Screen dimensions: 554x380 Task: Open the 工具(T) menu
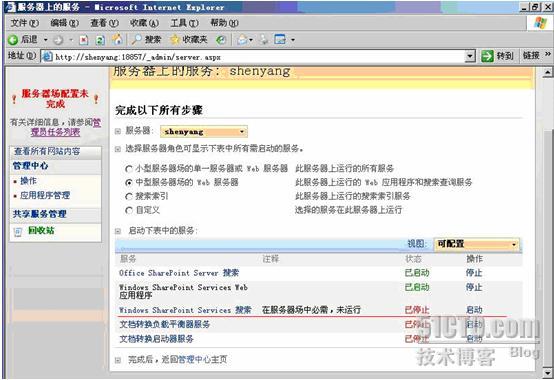tap(184, 23)
